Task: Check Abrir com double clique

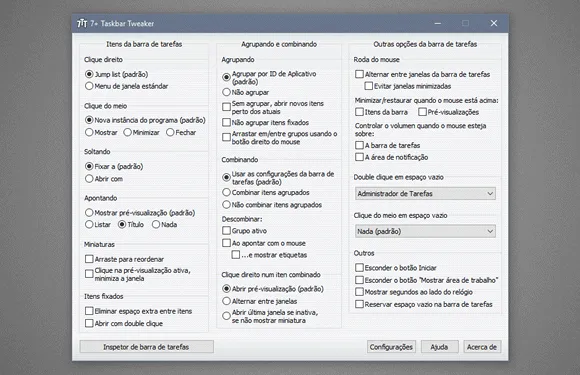Action: pyautogui.click(x=89, y=323)
